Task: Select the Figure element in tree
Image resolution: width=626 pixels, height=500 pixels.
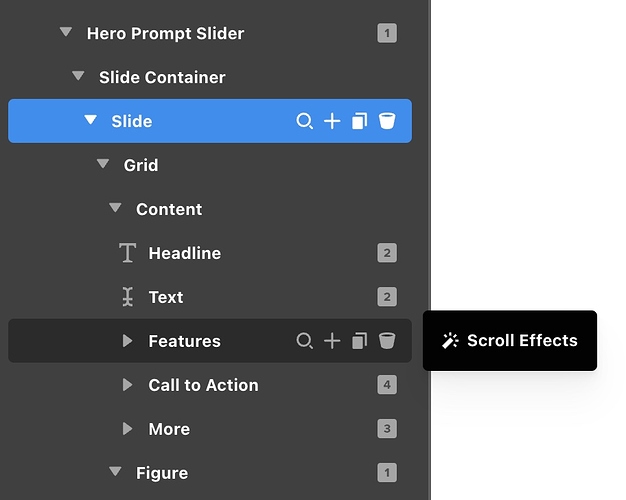Action: (161, 473)
